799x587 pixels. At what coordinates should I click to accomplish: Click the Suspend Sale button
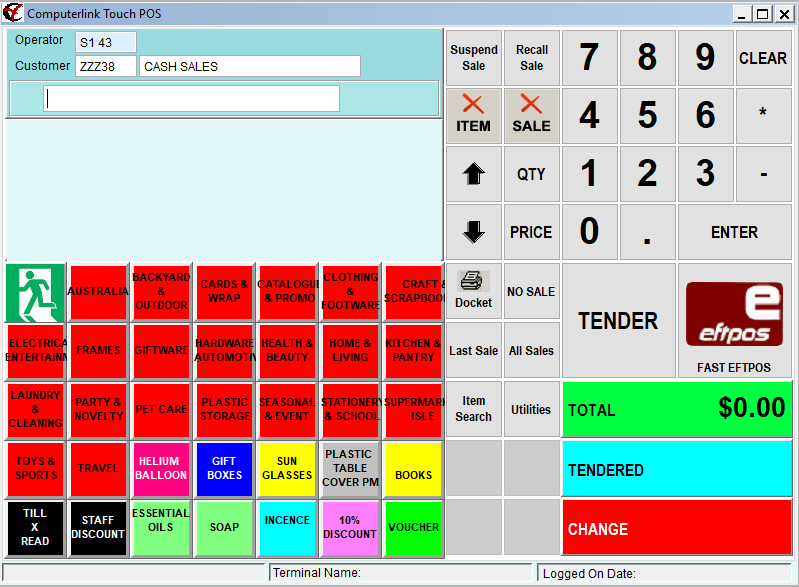coord(473,58)
